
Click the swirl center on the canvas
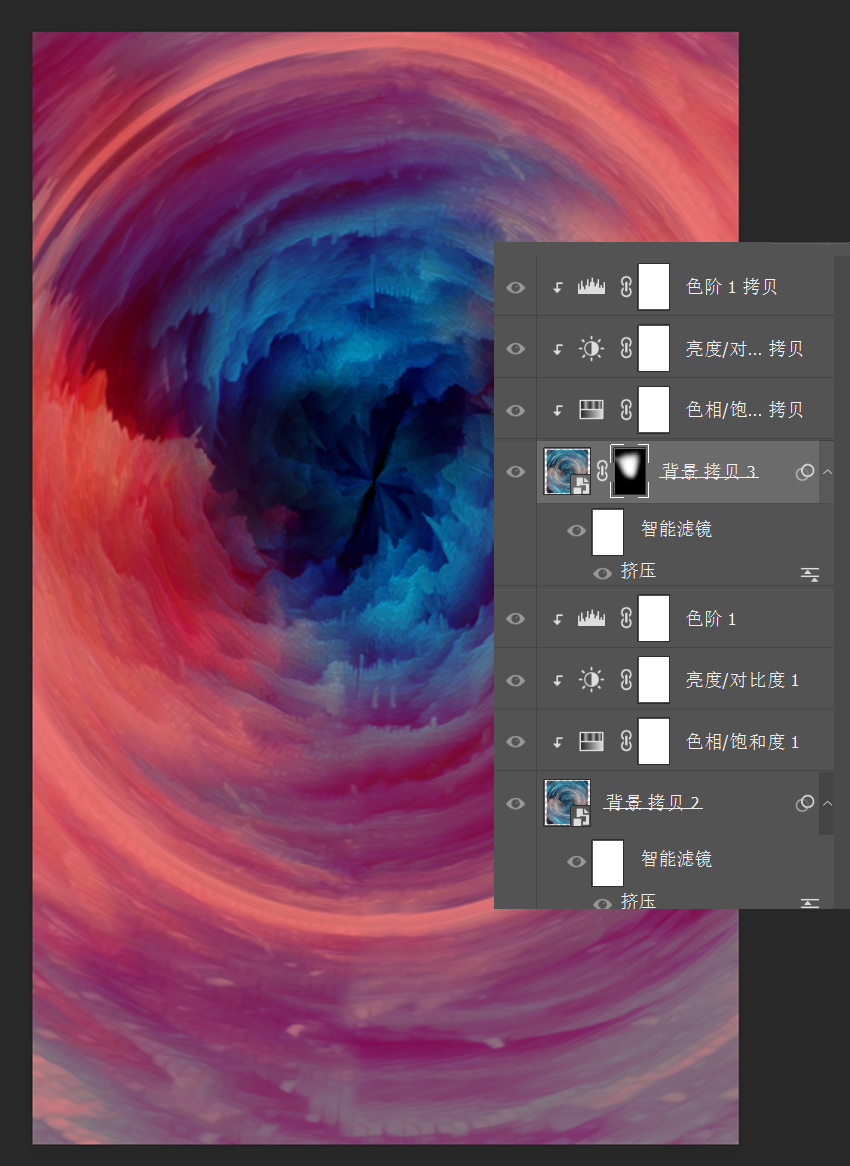tap(374, 480)
